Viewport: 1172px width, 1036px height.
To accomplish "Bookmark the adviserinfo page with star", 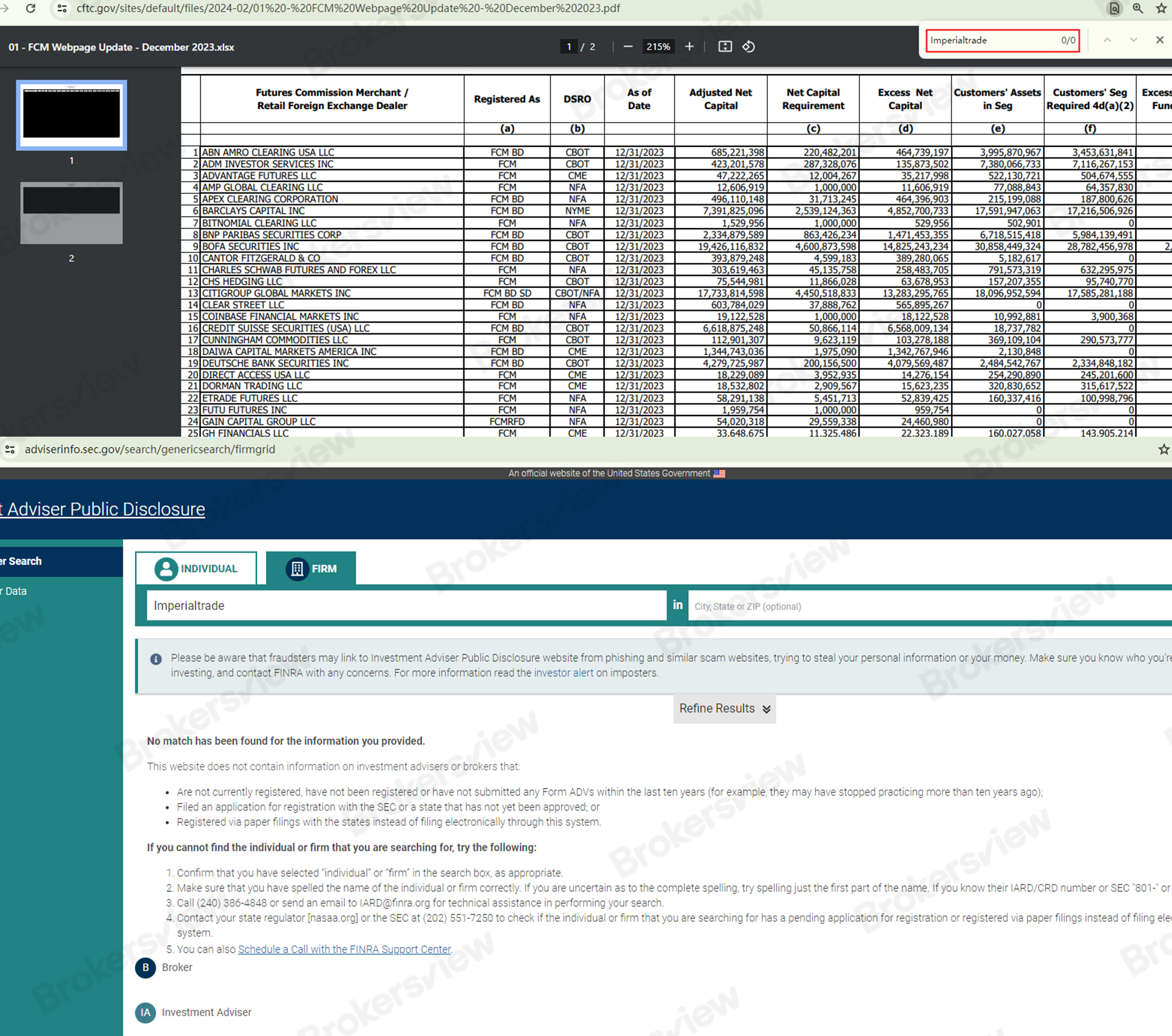I will (1163, 449).
